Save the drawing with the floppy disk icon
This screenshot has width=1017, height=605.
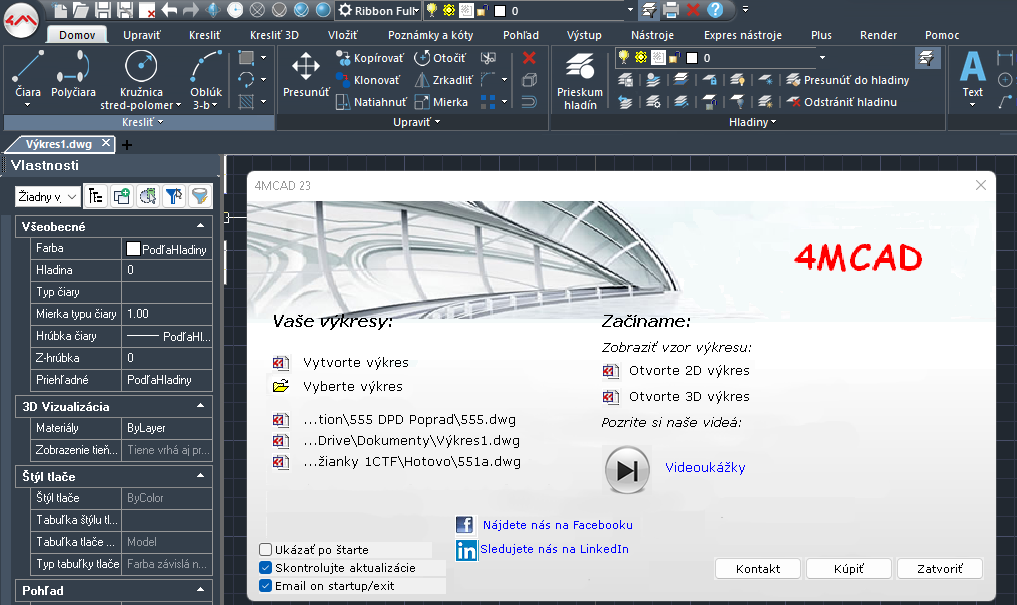coord(102,10)
